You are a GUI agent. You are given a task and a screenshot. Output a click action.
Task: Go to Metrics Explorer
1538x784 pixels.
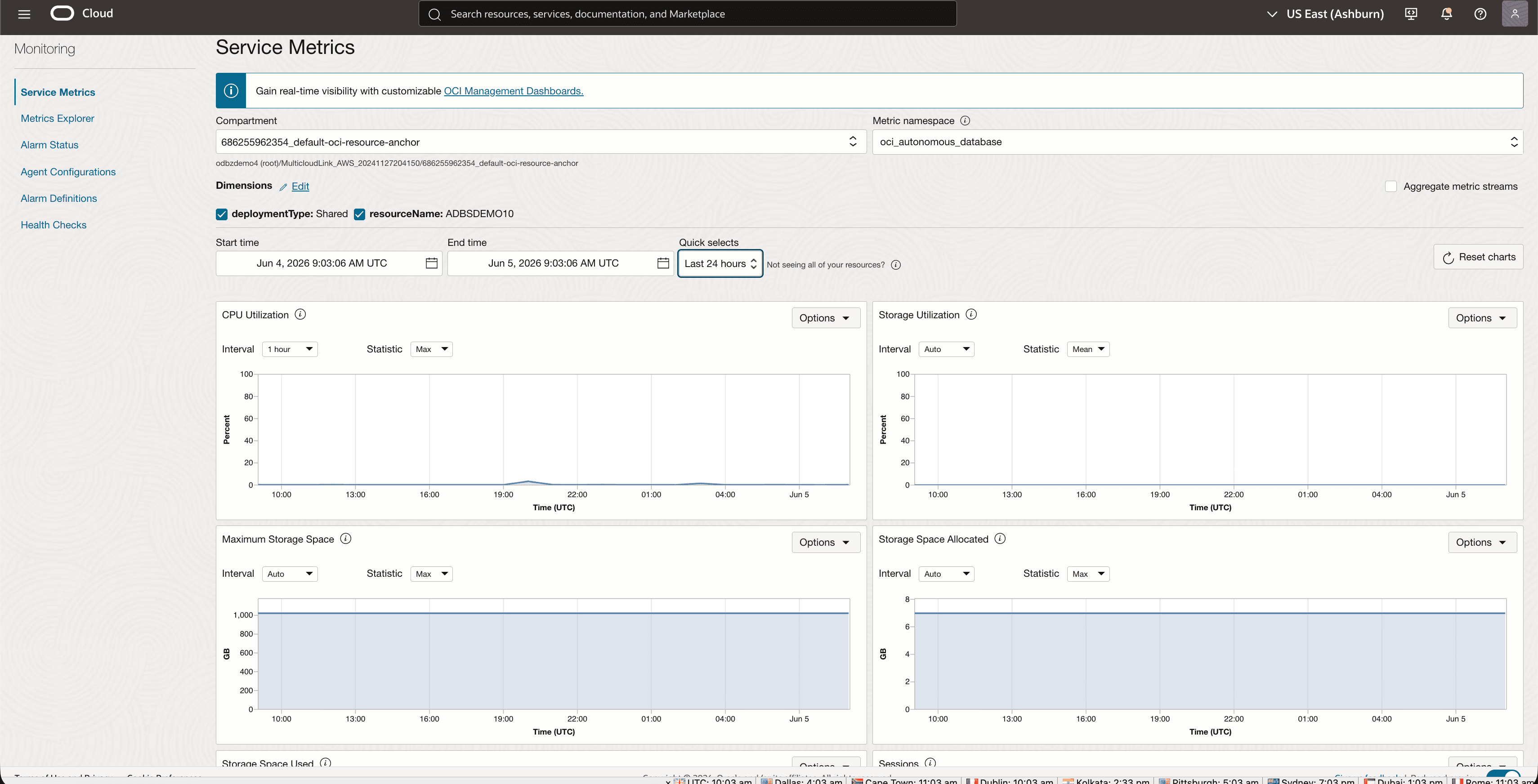click(x=57, y=118)
